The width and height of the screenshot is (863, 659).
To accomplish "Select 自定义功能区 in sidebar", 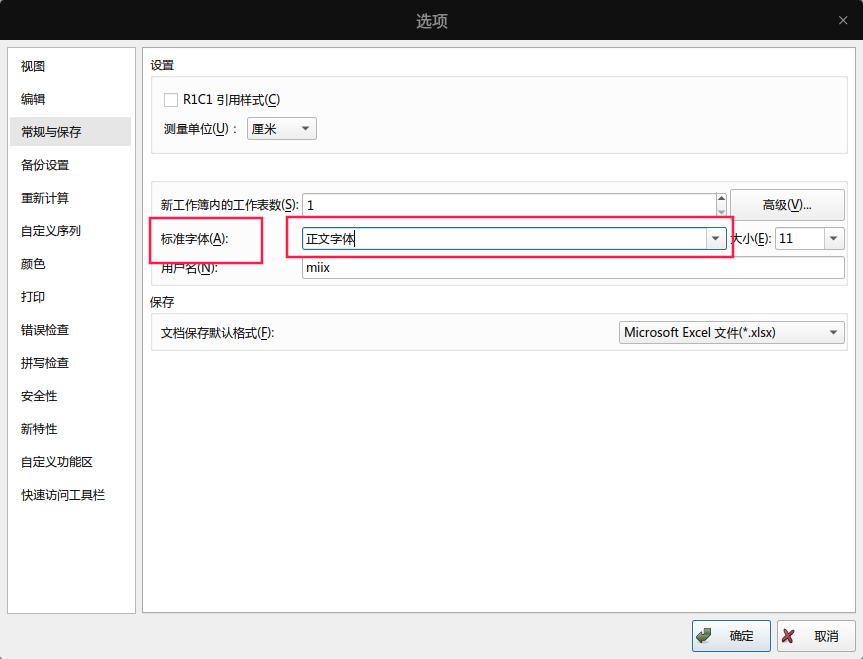I will (x=57, y=462).
